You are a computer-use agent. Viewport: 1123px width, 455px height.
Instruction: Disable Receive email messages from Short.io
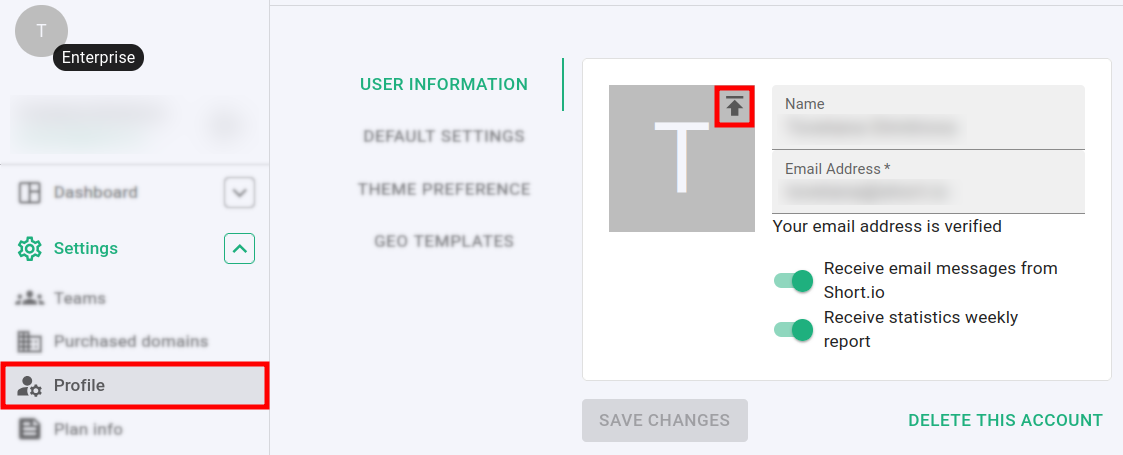(794, 281)
